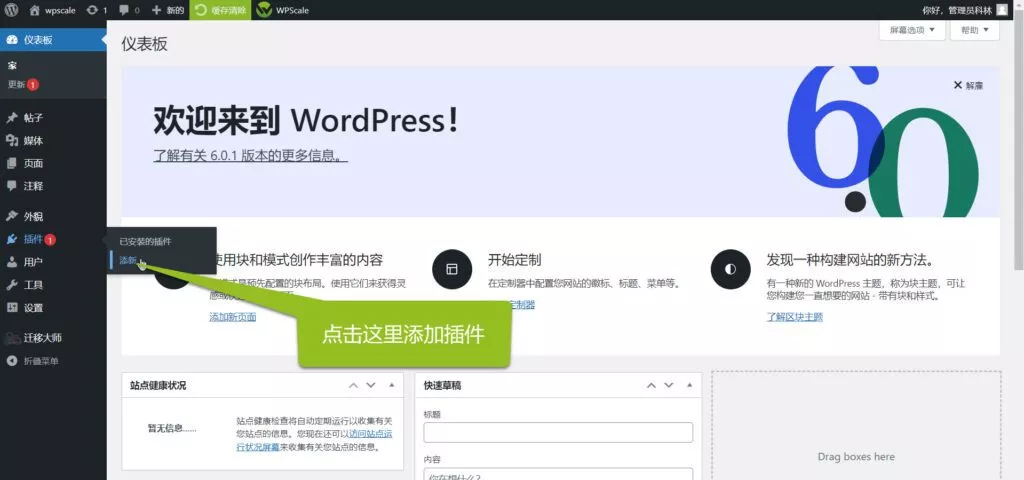This screenshot has height=480, width=1024.
Task: Open the WPScale logo menu
Action: coord(283,10)
